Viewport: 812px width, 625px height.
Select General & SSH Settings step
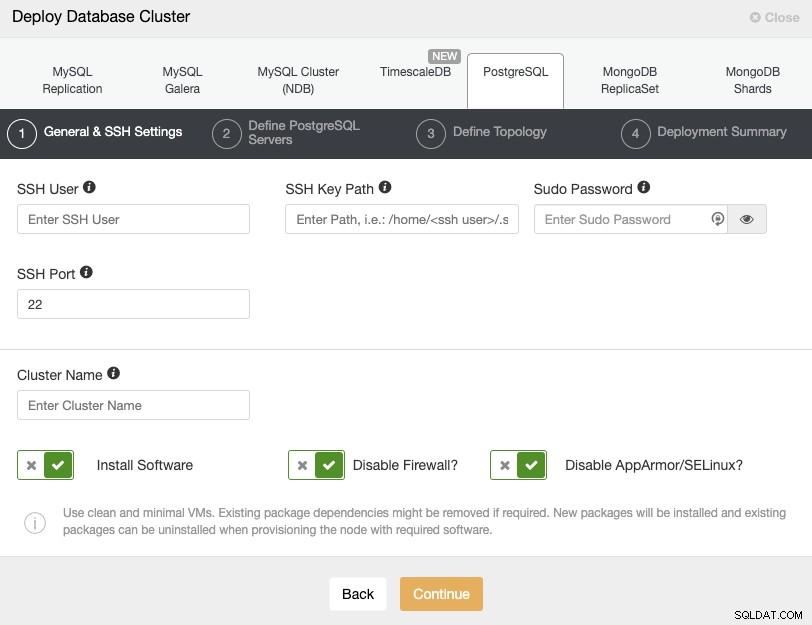point(113,132)
